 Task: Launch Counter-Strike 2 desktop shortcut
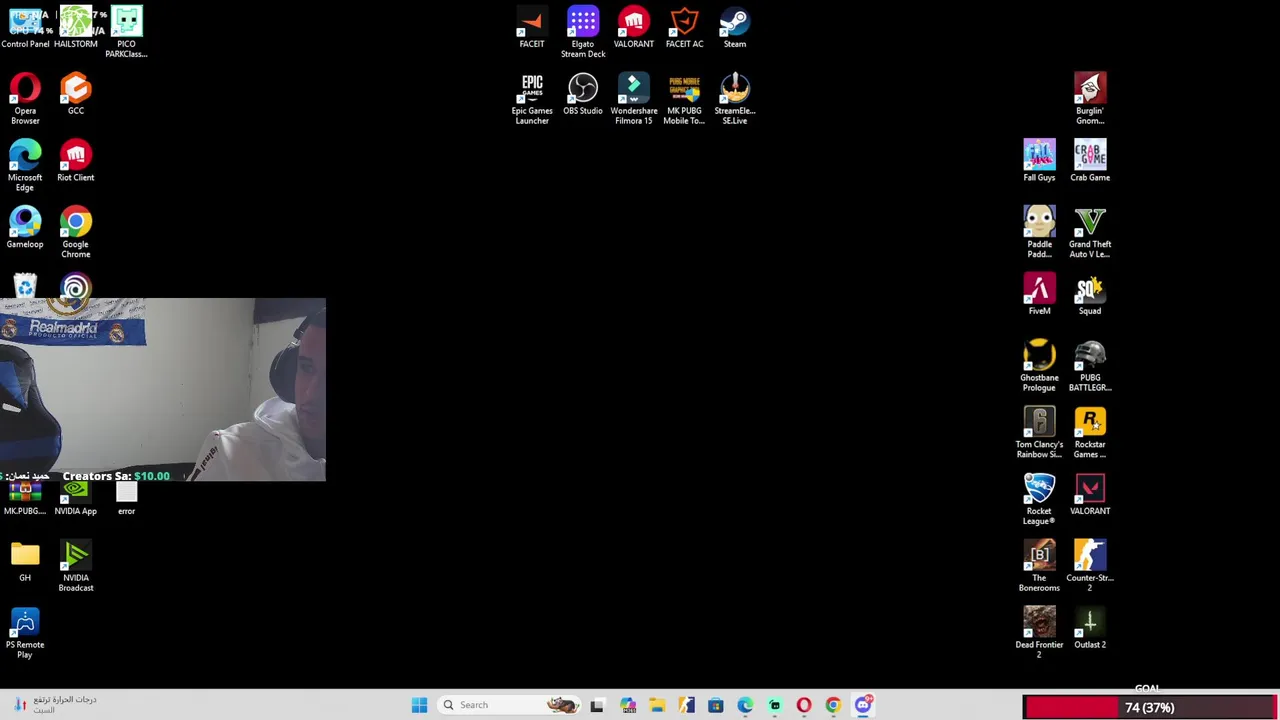click(1090, 566)
